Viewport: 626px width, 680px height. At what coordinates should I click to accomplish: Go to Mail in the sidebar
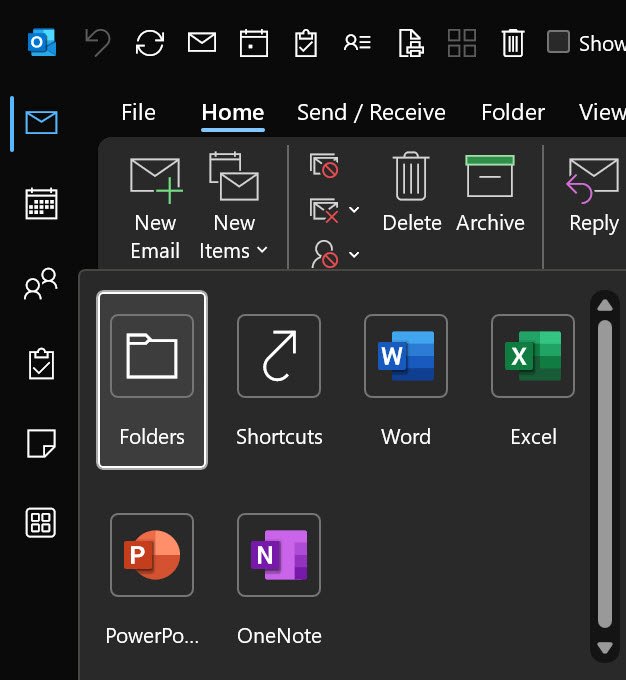(x=41, y=122)
